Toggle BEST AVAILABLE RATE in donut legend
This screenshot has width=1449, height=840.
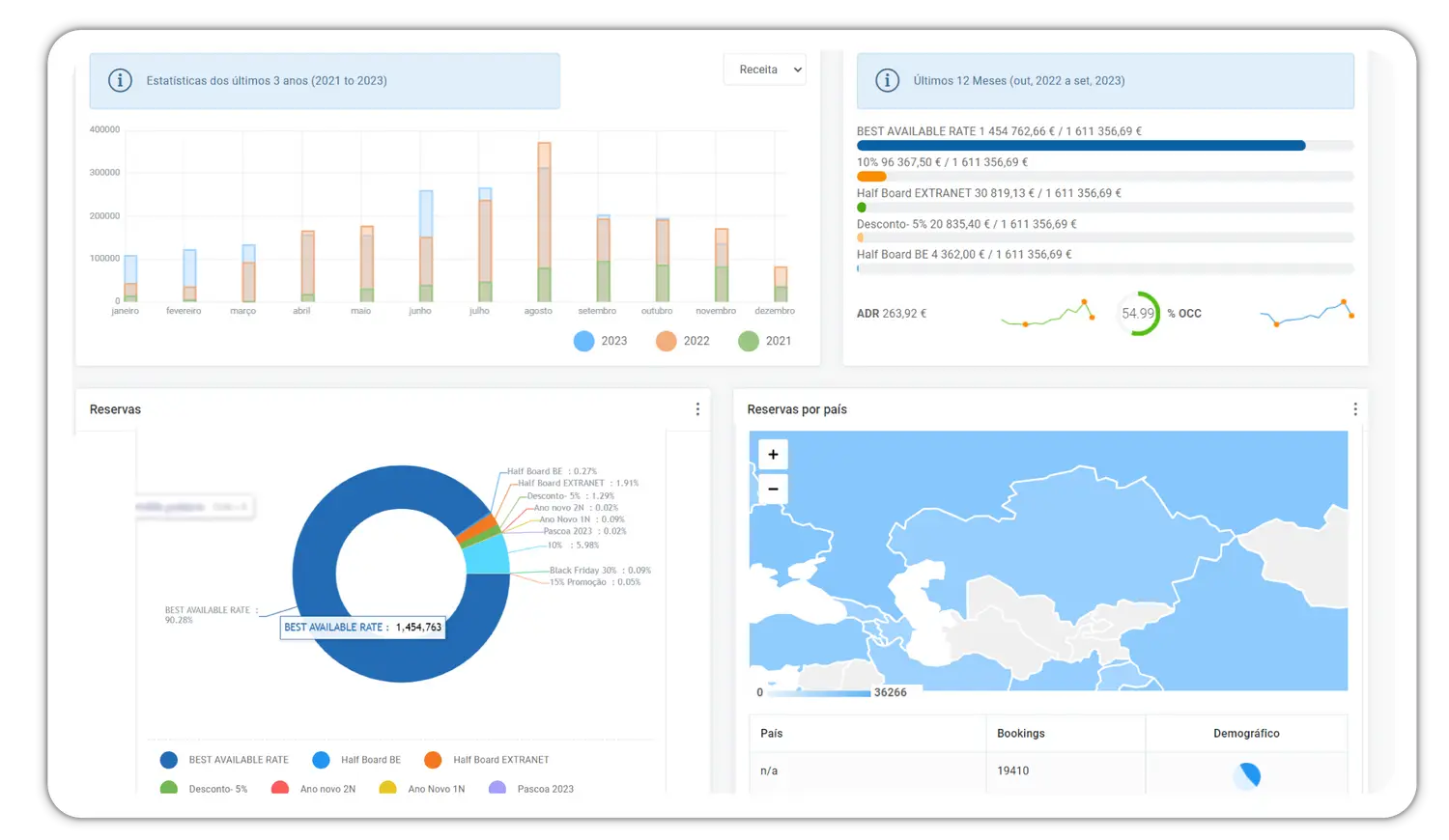(x=225, y=760)
